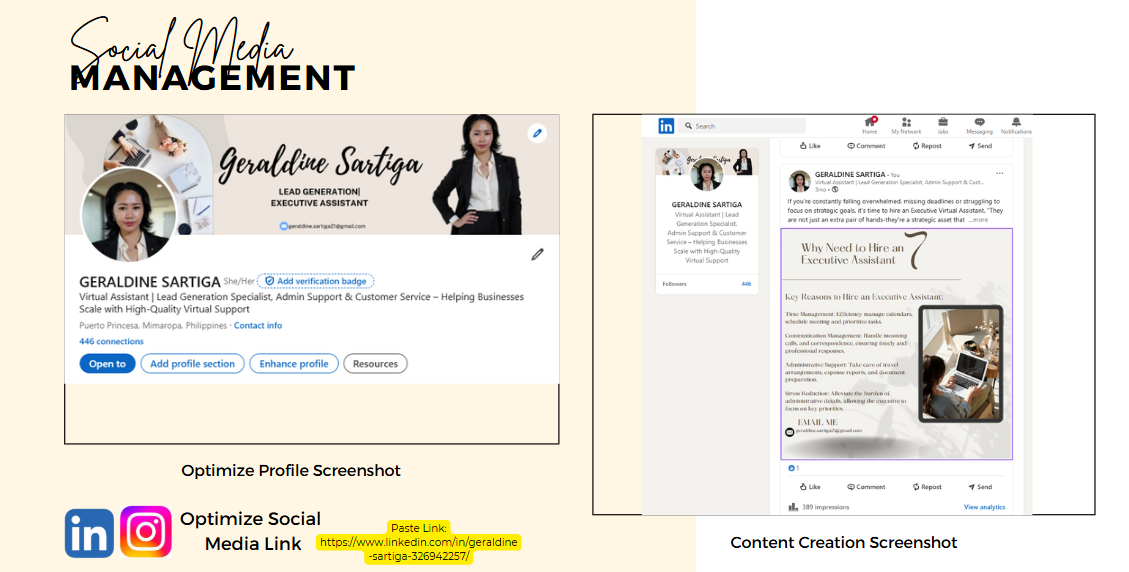
Task: Click the reaction count icon under the post
Action: (x=792, y=468)
